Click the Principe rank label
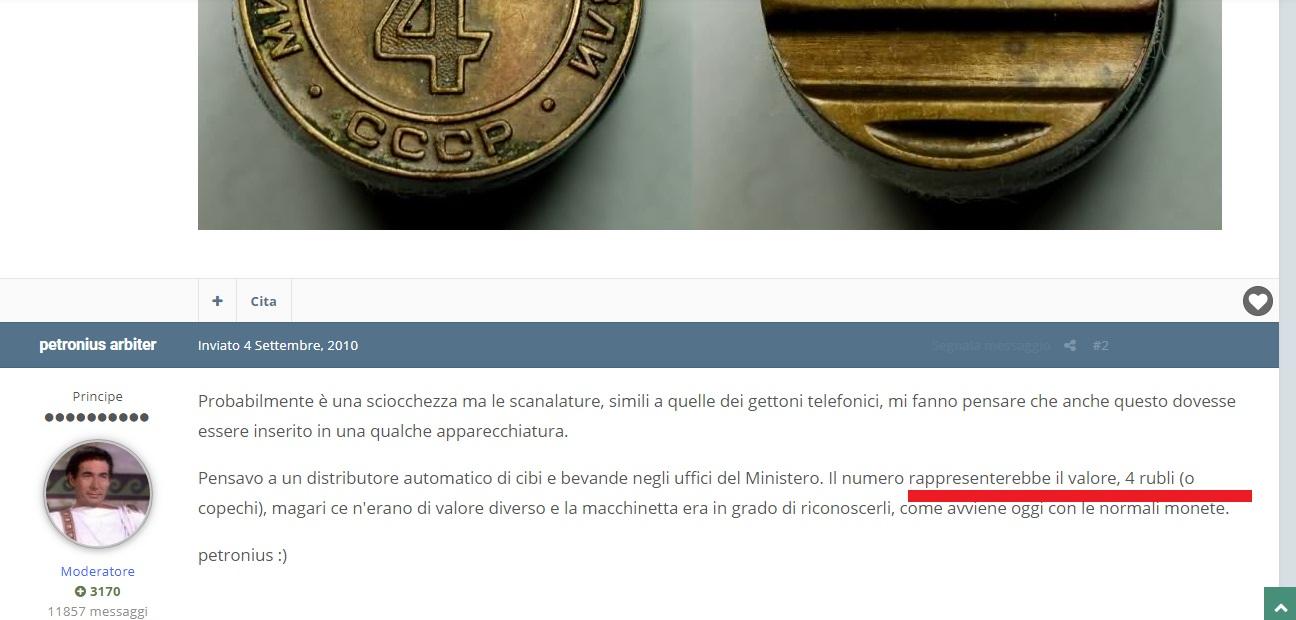This screenshot has width=1296, height=620. 98,396
